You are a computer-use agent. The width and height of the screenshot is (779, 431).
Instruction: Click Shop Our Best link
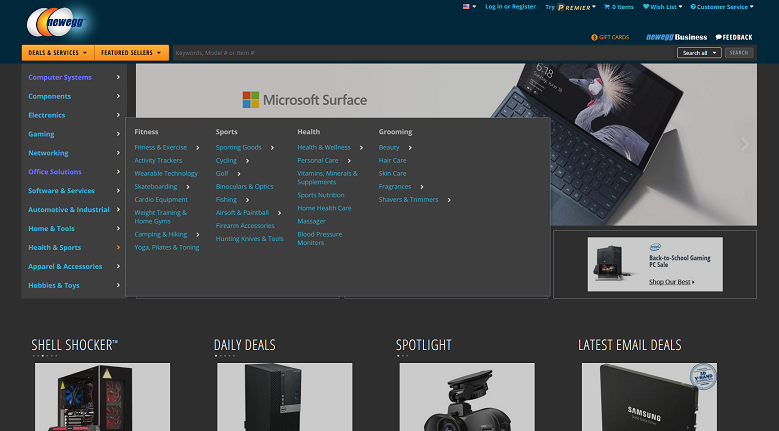671,282
